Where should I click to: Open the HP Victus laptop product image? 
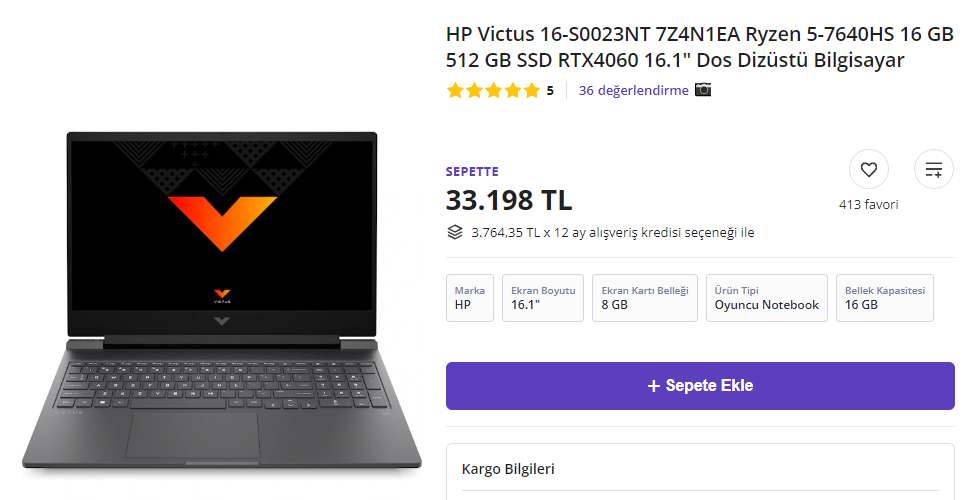222,300
